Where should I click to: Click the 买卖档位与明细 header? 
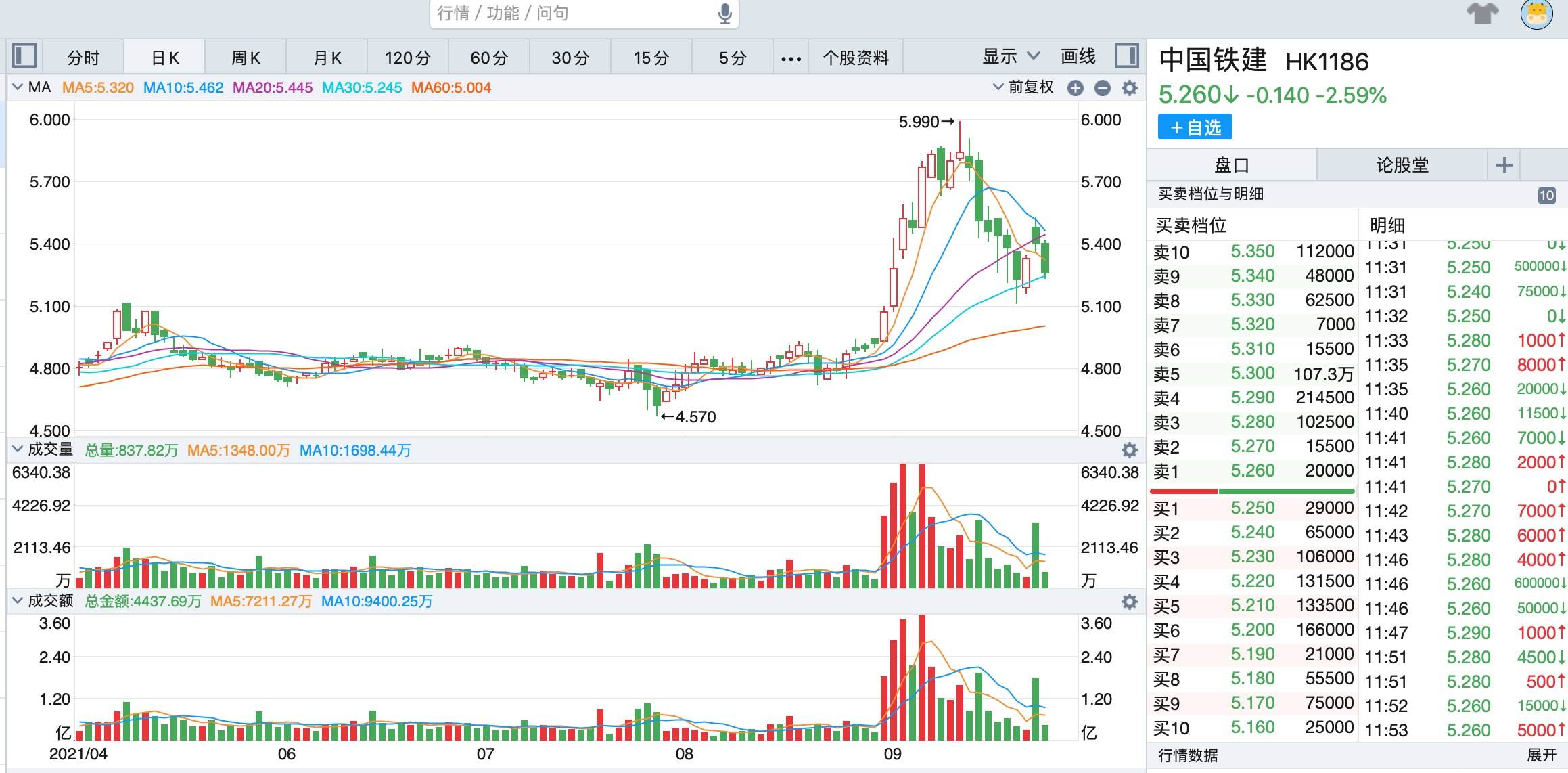[x=1211, y=194]
